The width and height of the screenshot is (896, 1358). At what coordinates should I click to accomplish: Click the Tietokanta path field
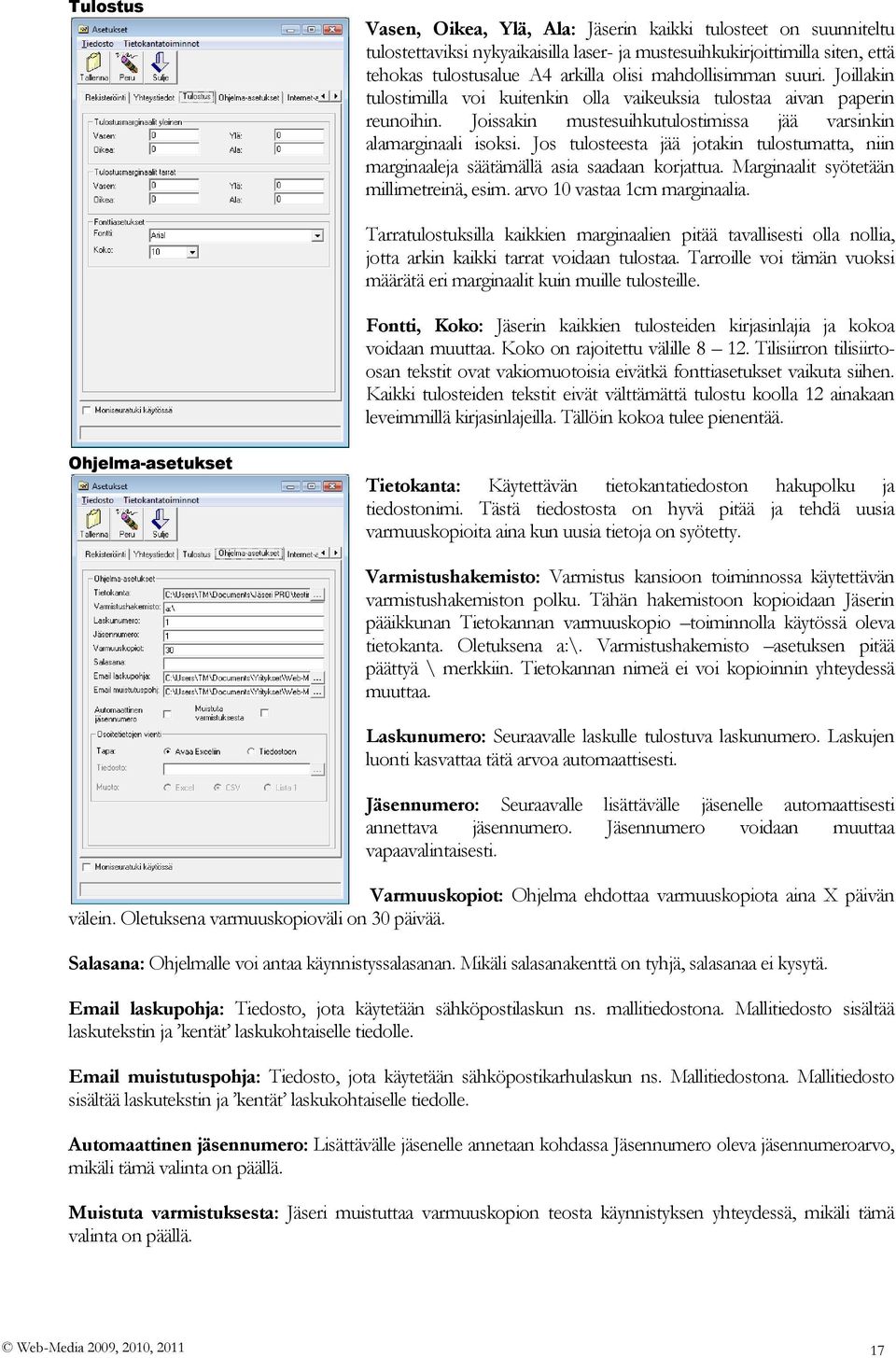click(237, 594)
